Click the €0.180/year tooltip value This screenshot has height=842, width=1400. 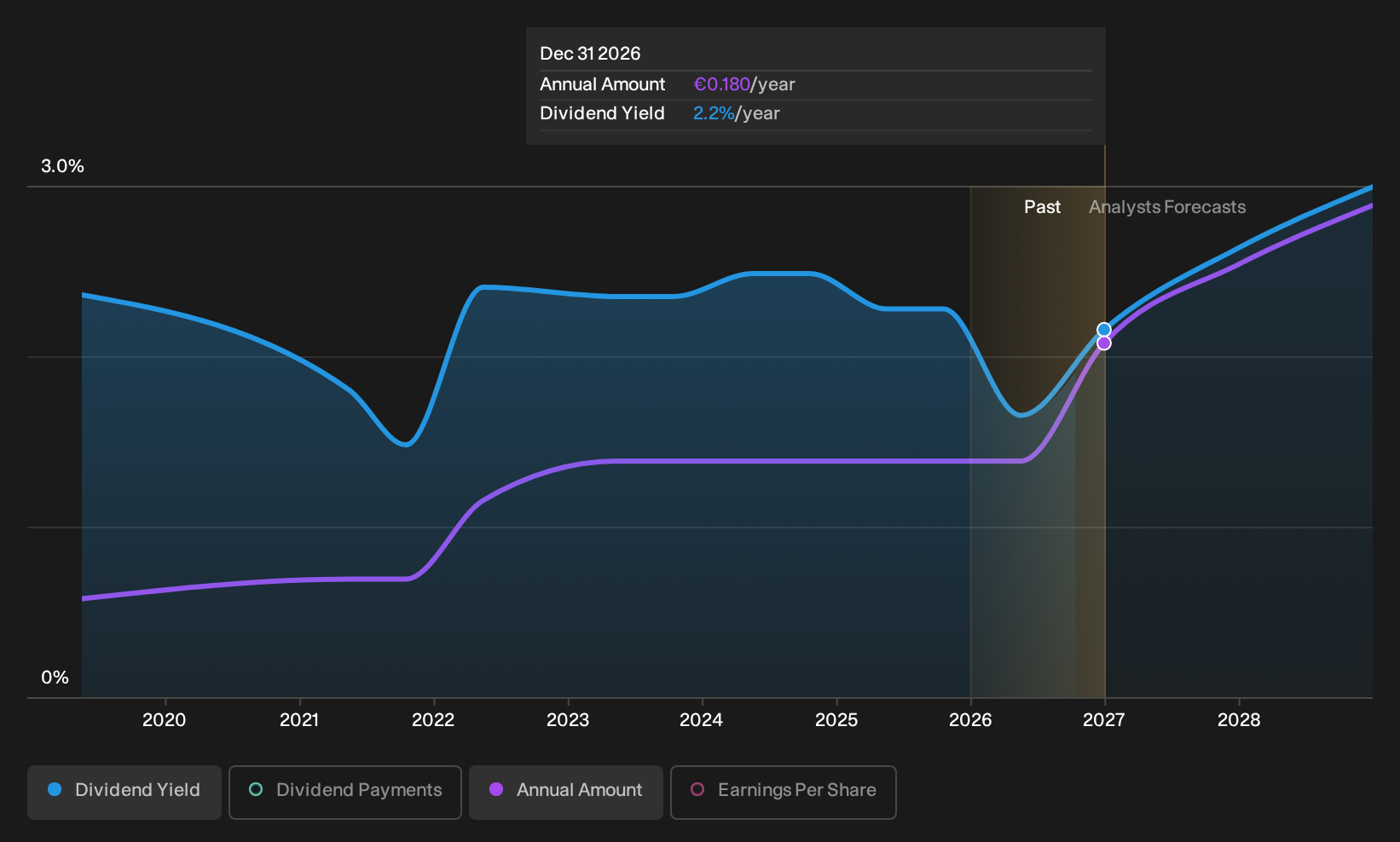click(x=744, y=84)
